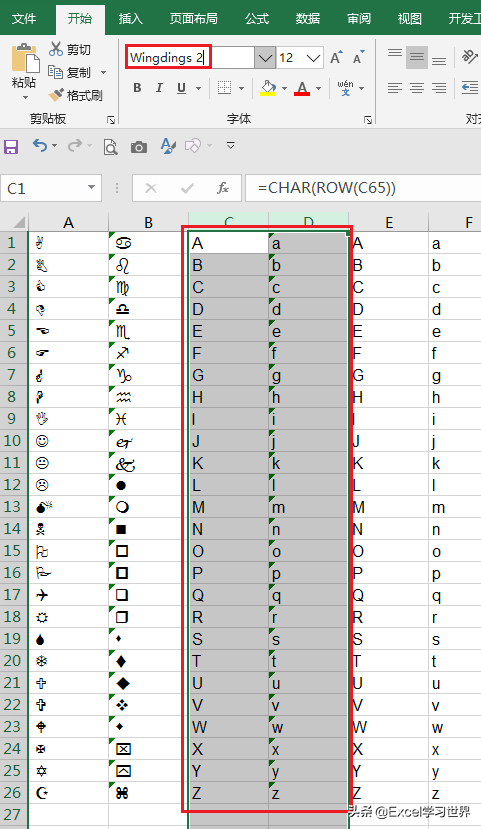Expand underline style options

(x=198, y=88)
